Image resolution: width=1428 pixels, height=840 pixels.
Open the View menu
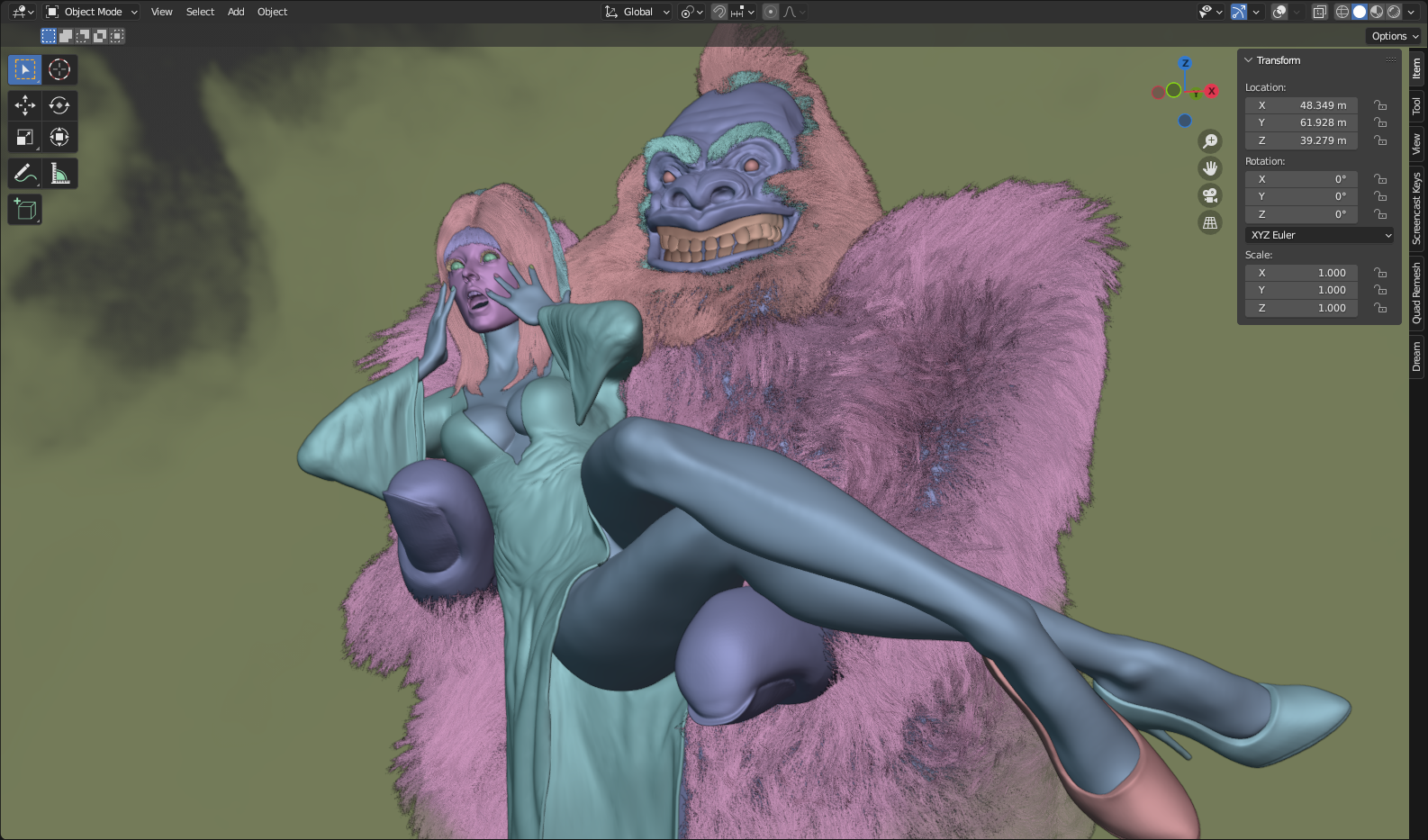click(x=161, y=12)
